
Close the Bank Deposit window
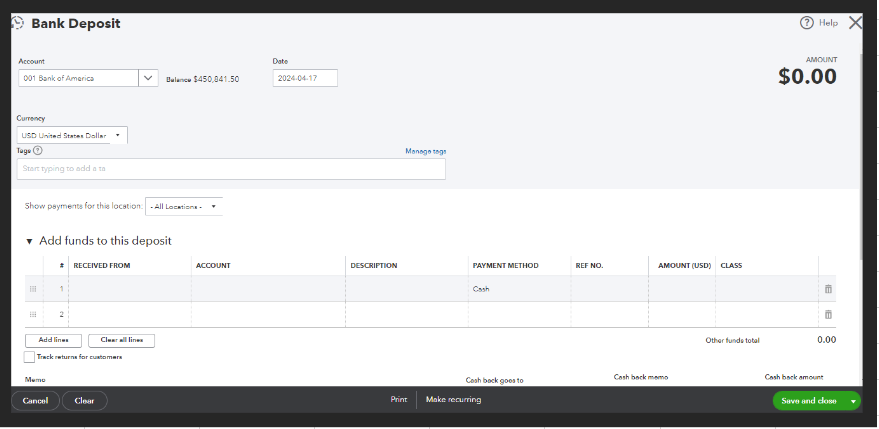[855, 23]
